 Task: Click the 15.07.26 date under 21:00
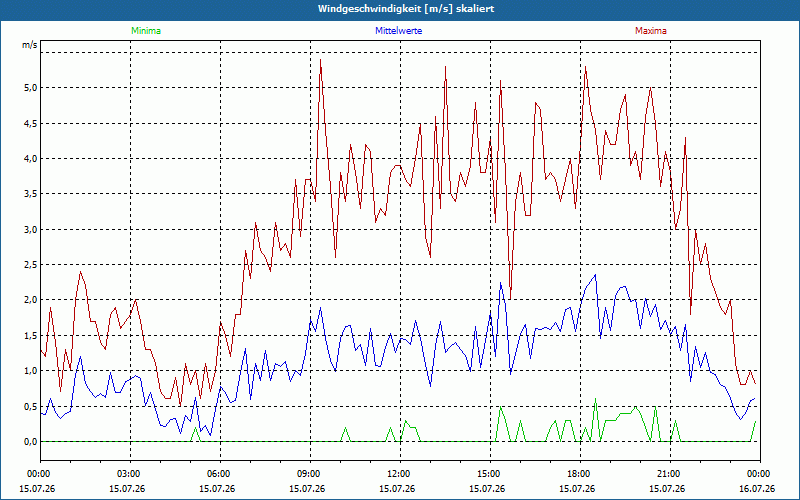point(667,489)
